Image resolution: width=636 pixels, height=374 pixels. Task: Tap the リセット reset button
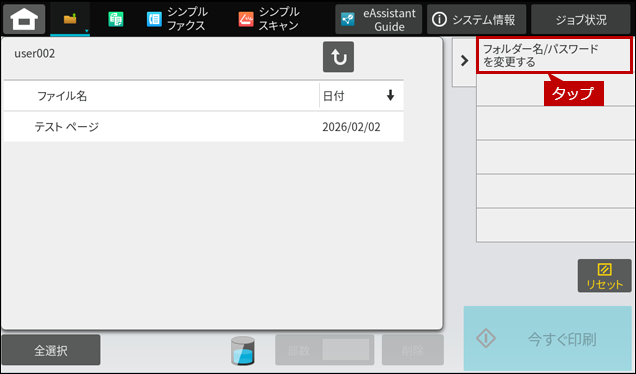604,276
